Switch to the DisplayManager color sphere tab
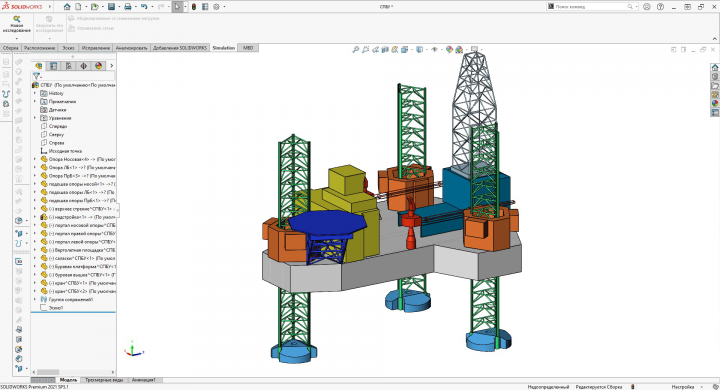Viewport: 720px width, 390px height. pos(98,66)
